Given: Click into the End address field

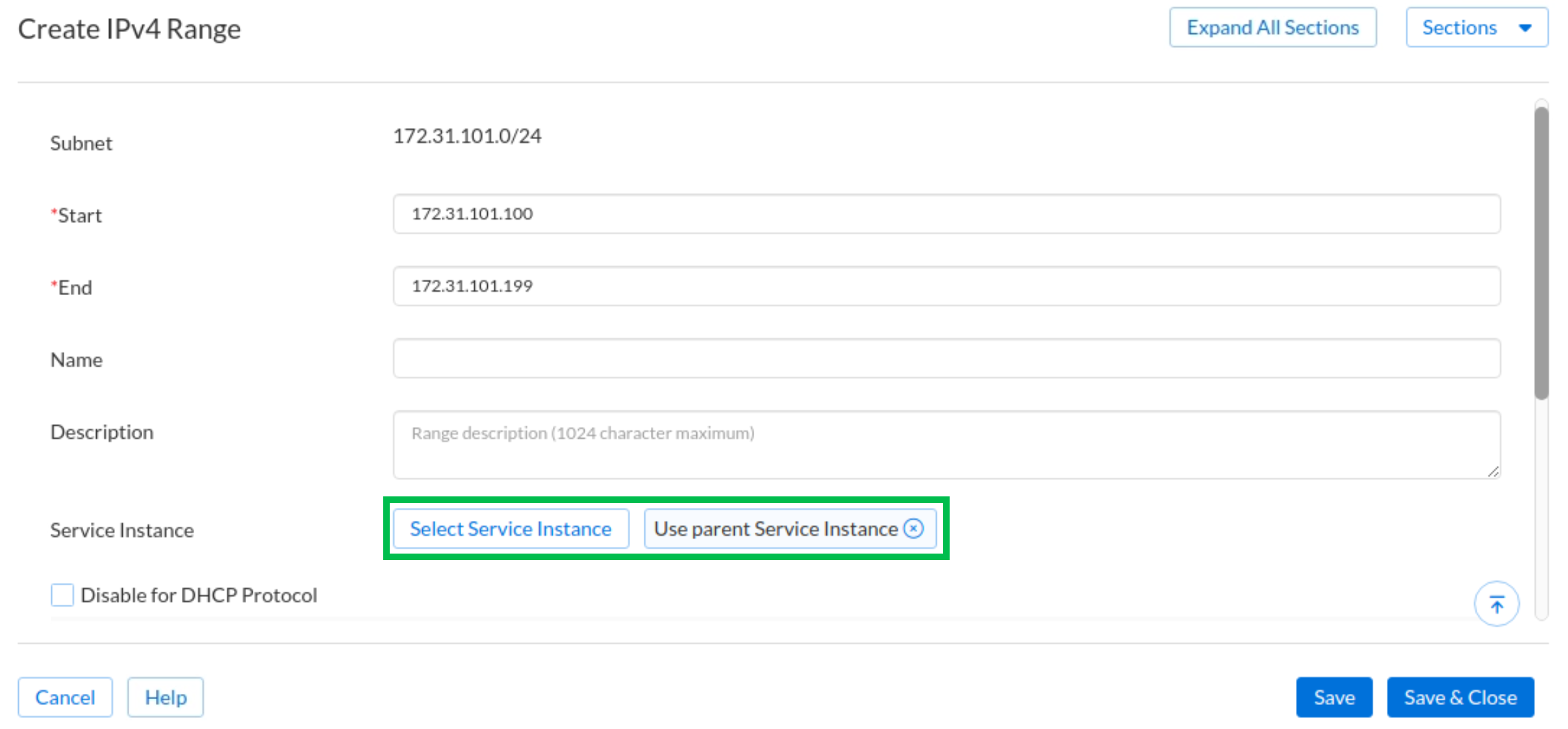Looking at the screenshot, I should pos(946,286).
